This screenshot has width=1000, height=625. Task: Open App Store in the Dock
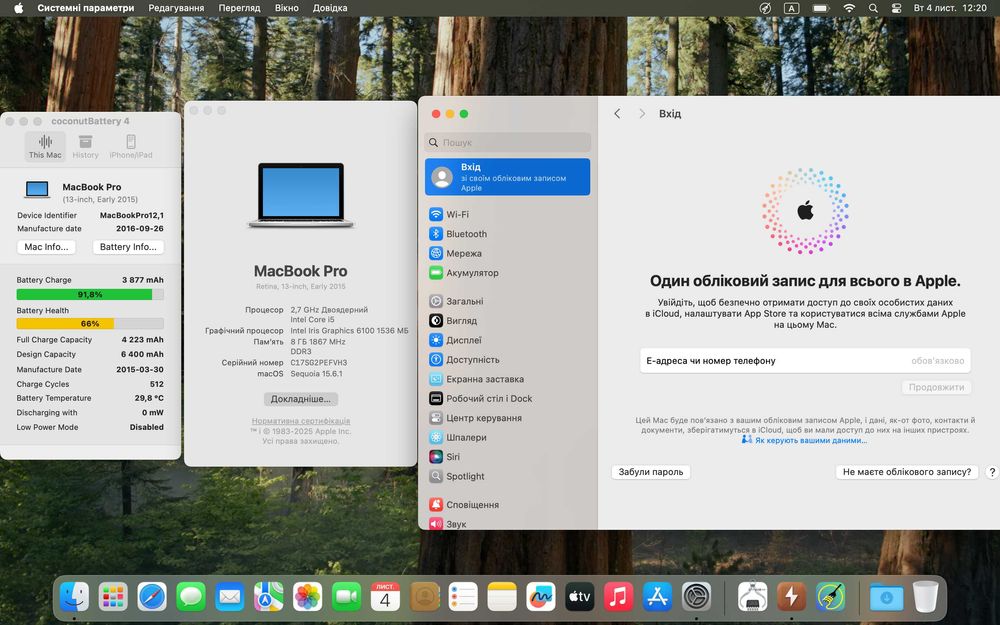point(658,597)
